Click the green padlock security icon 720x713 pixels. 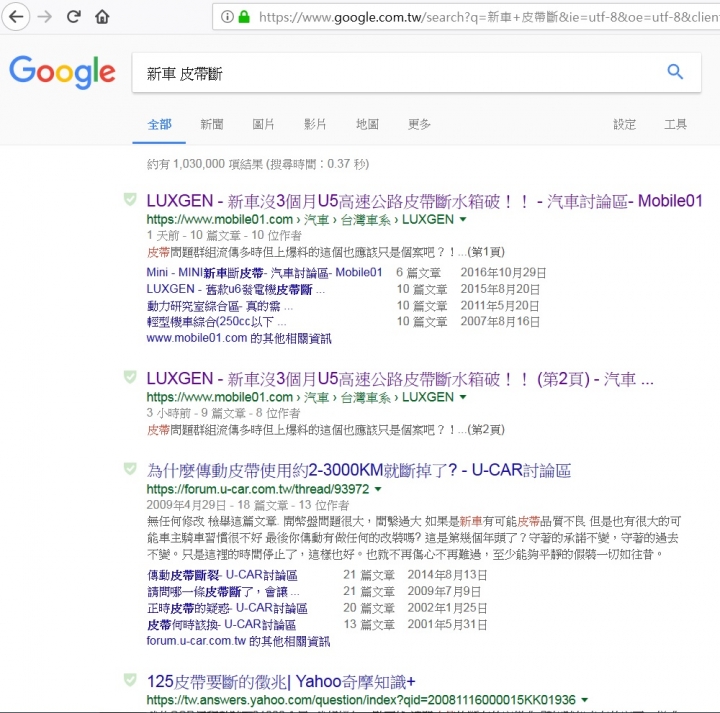[x=244, y=17]
